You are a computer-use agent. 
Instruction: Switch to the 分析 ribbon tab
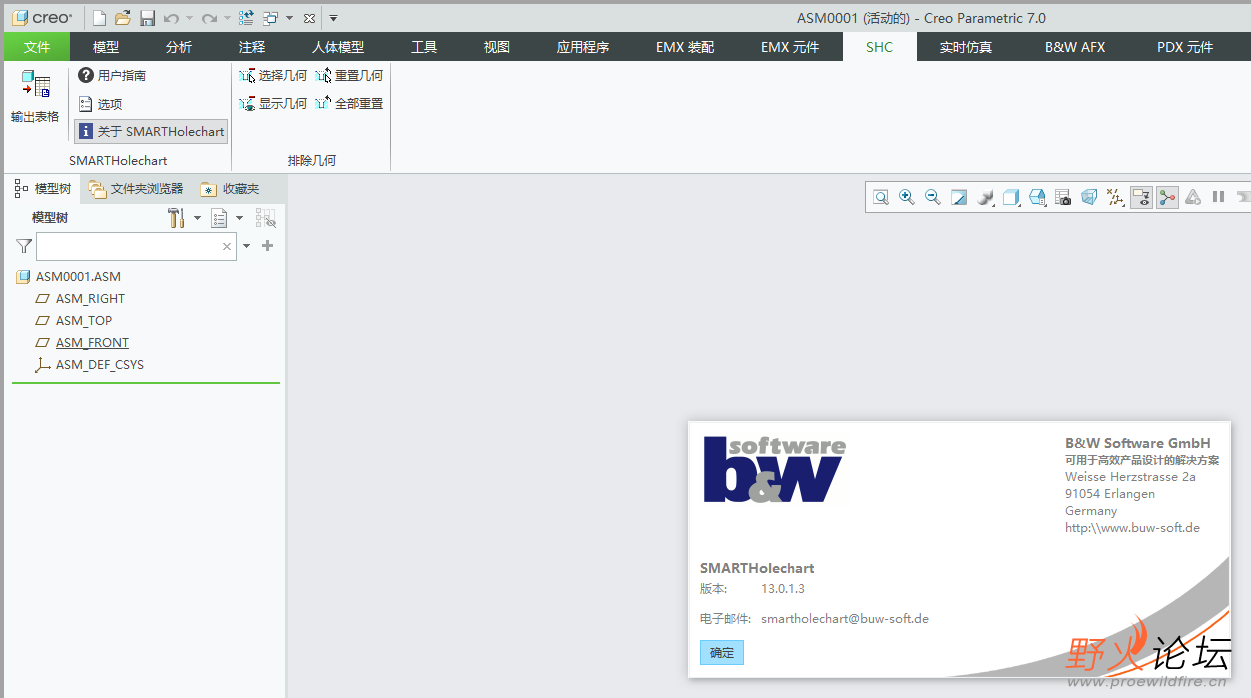[179, 47]
